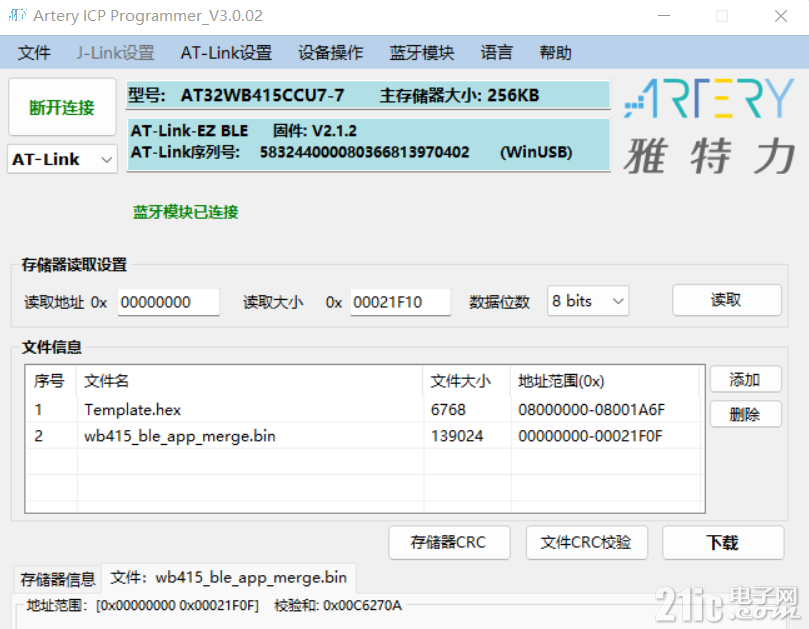Click the 序号 column header
Image resolution: width=809 pixels, height=629 pixels.
tap(51, 381)
